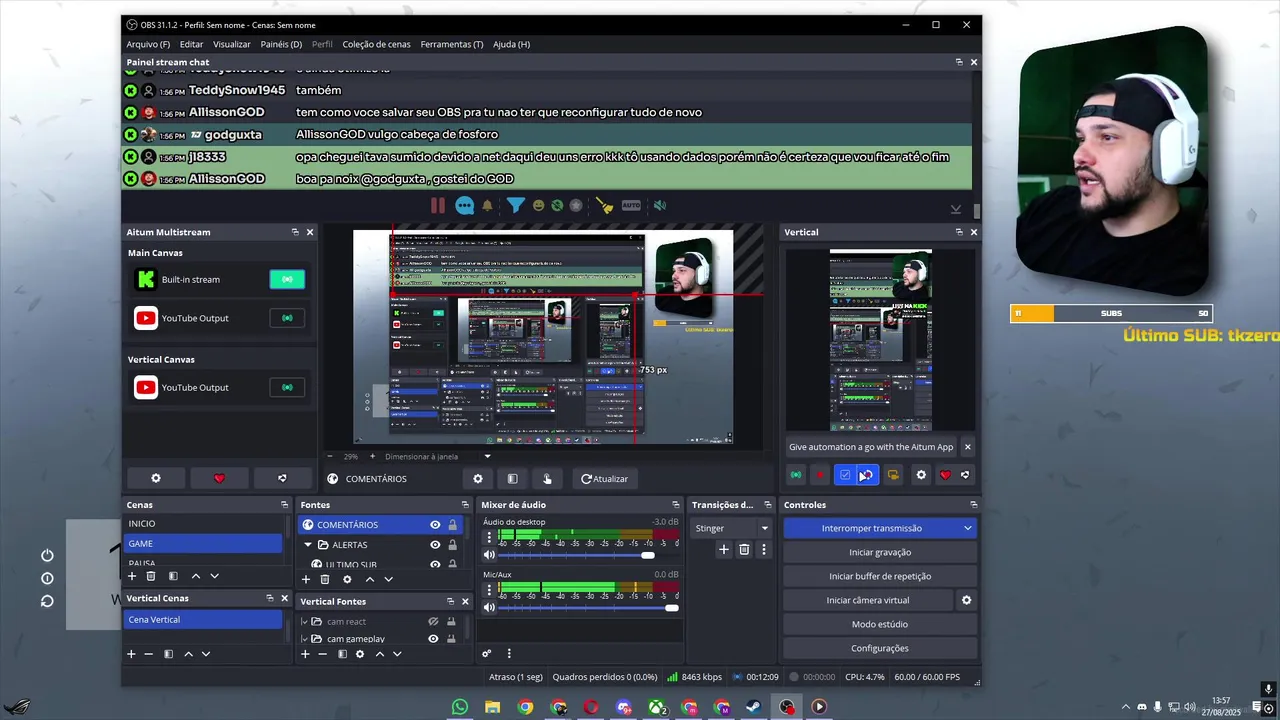Click the interact hand icon in source toolbar
1280x720 pixels.
click(547, 479)
